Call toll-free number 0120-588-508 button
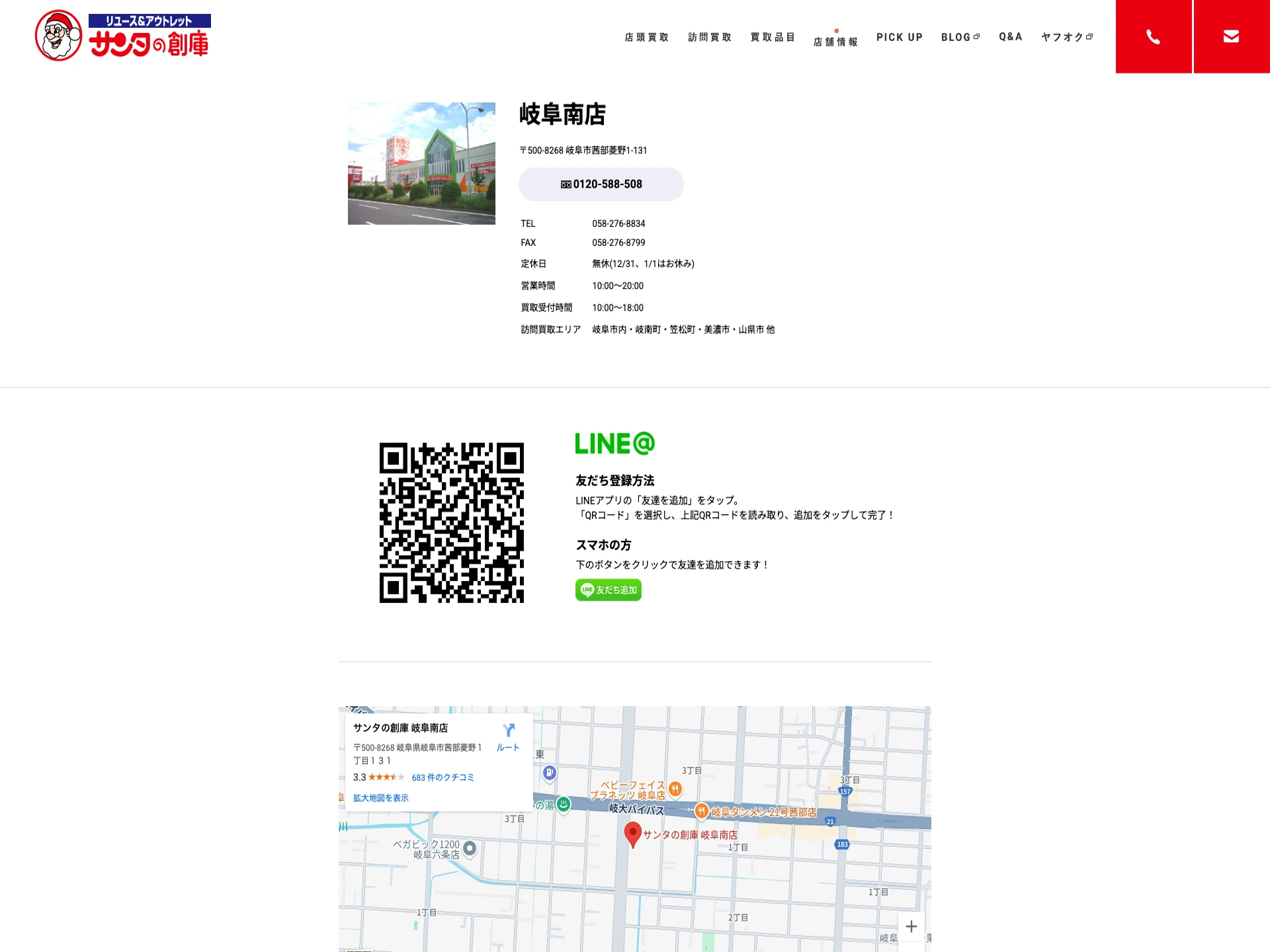 [x=601, y=184]
